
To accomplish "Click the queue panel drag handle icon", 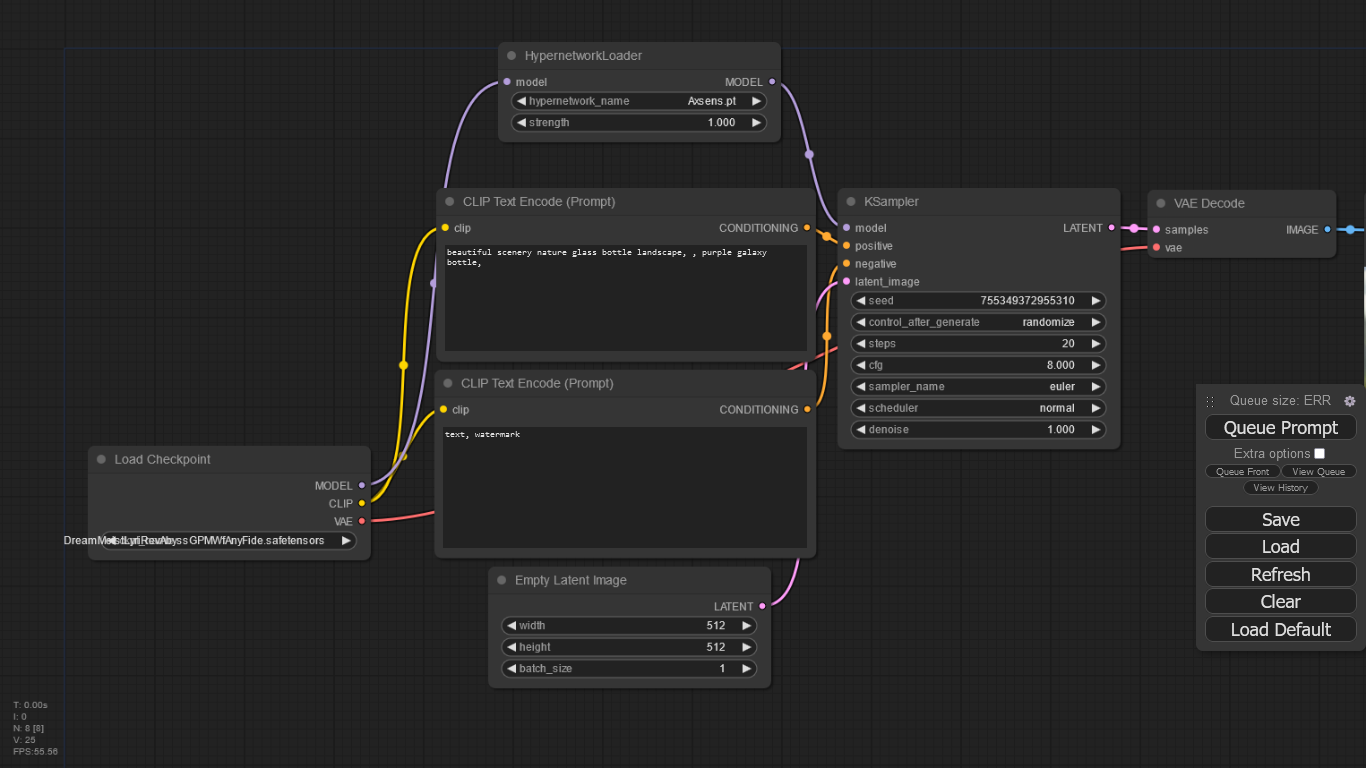I will pyautogui.click(x=1210, y=400).
